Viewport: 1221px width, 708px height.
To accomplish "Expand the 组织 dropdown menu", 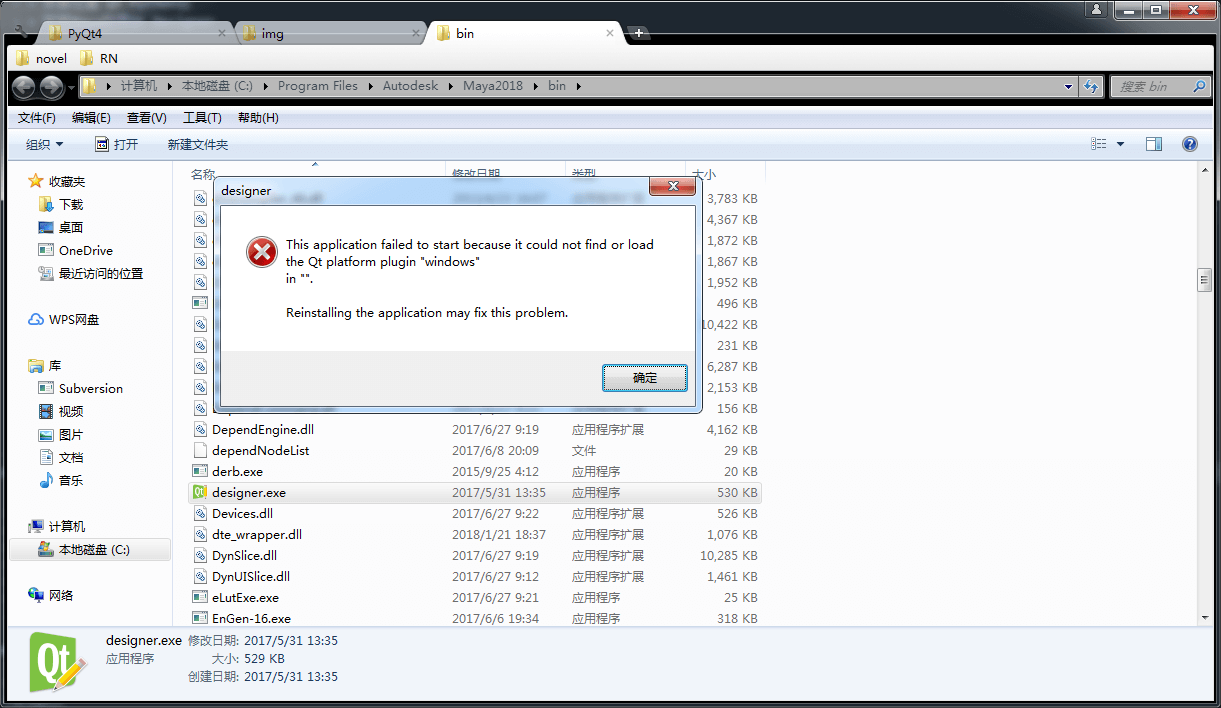I will 45,144.
